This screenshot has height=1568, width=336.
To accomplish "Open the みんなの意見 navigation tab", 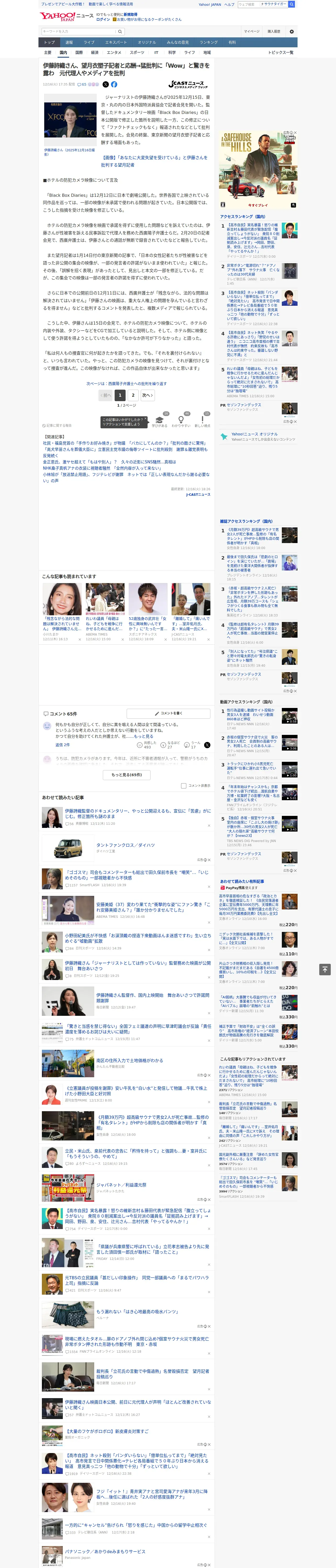I will pyautogui.click(x=177, y=43).
